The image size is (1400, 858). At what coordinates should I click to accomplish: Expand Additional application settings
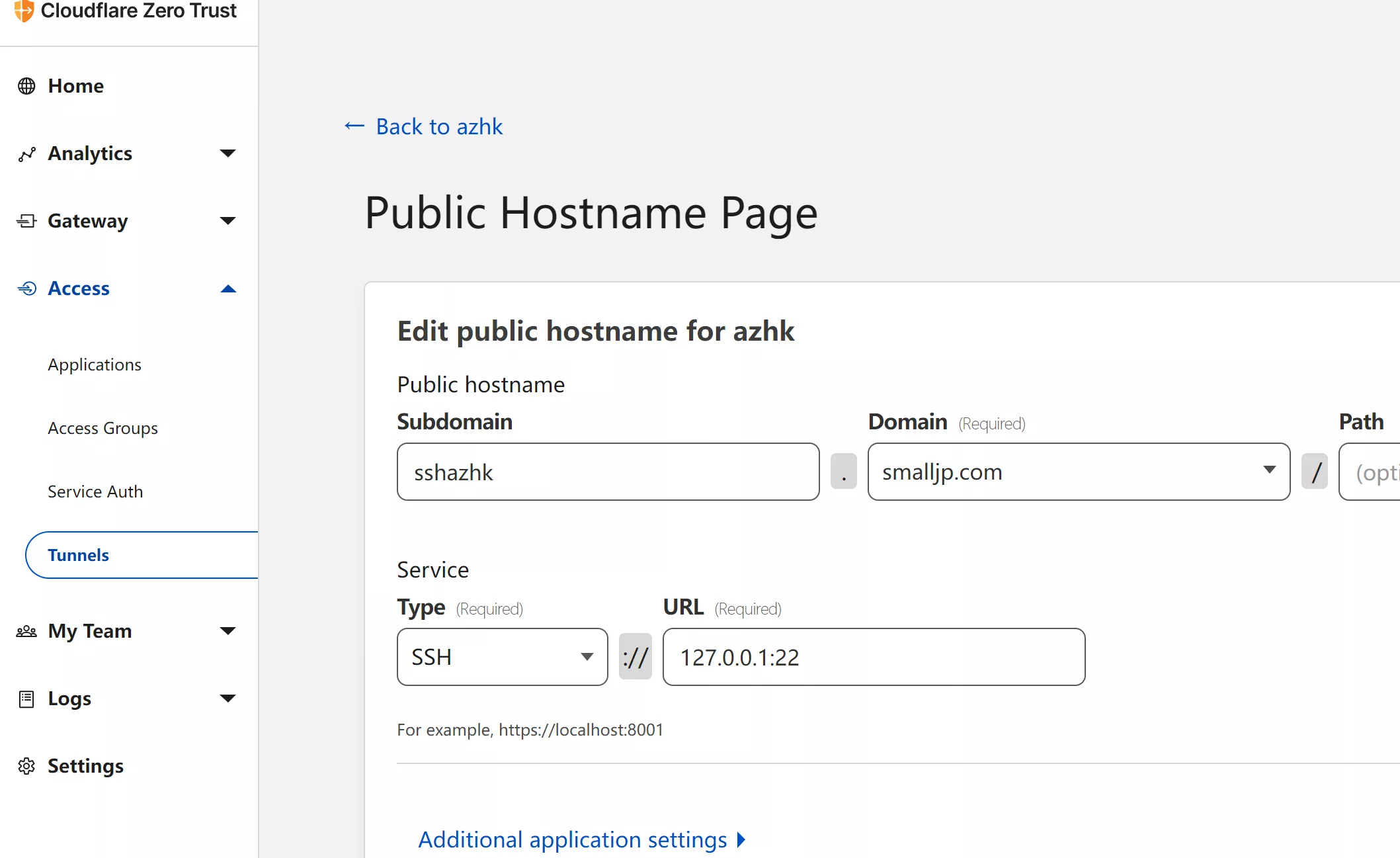582,839
